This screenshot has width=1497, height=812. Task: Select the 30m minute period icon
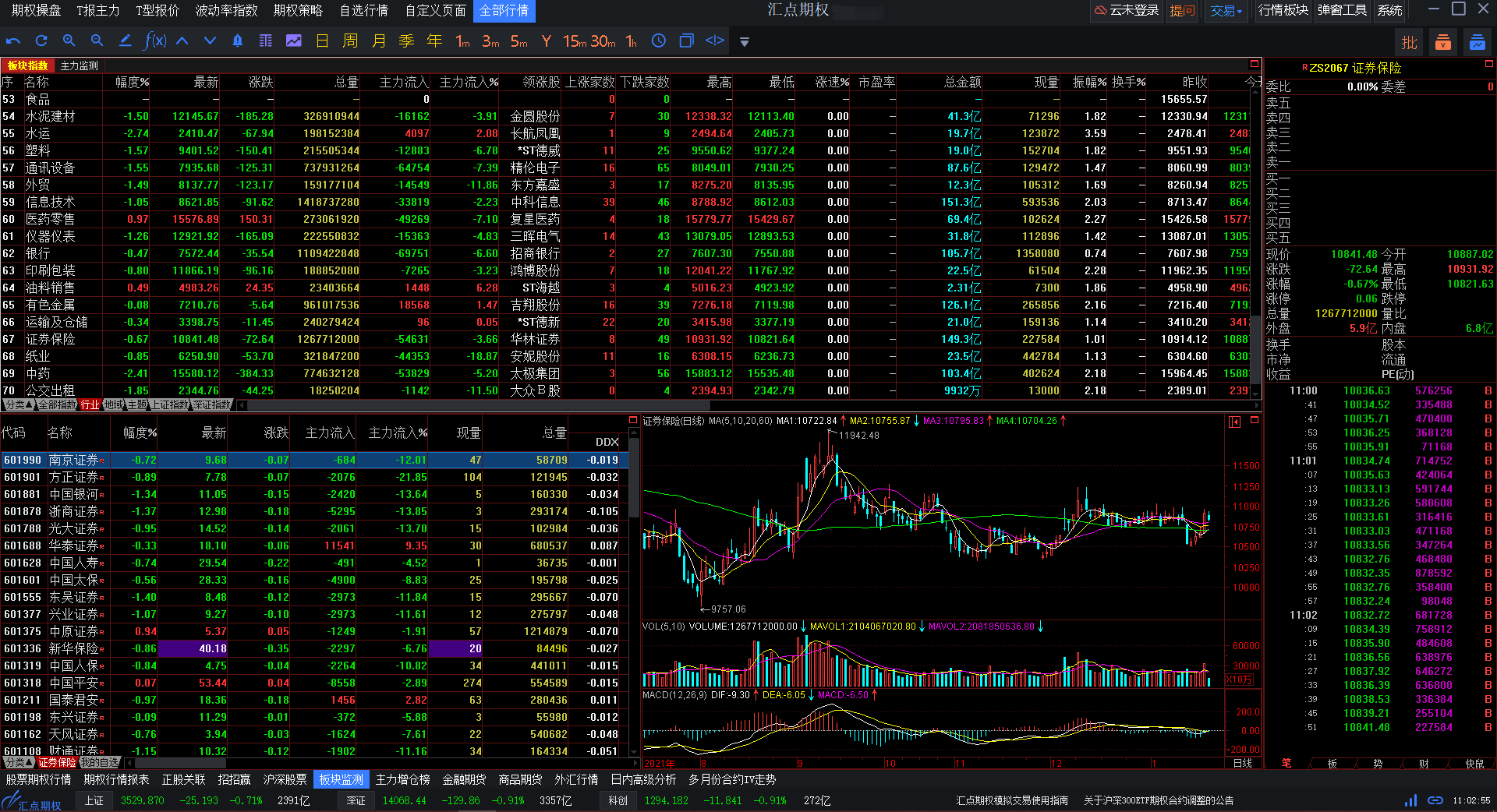pyautogui.click(x=603, y=41)
